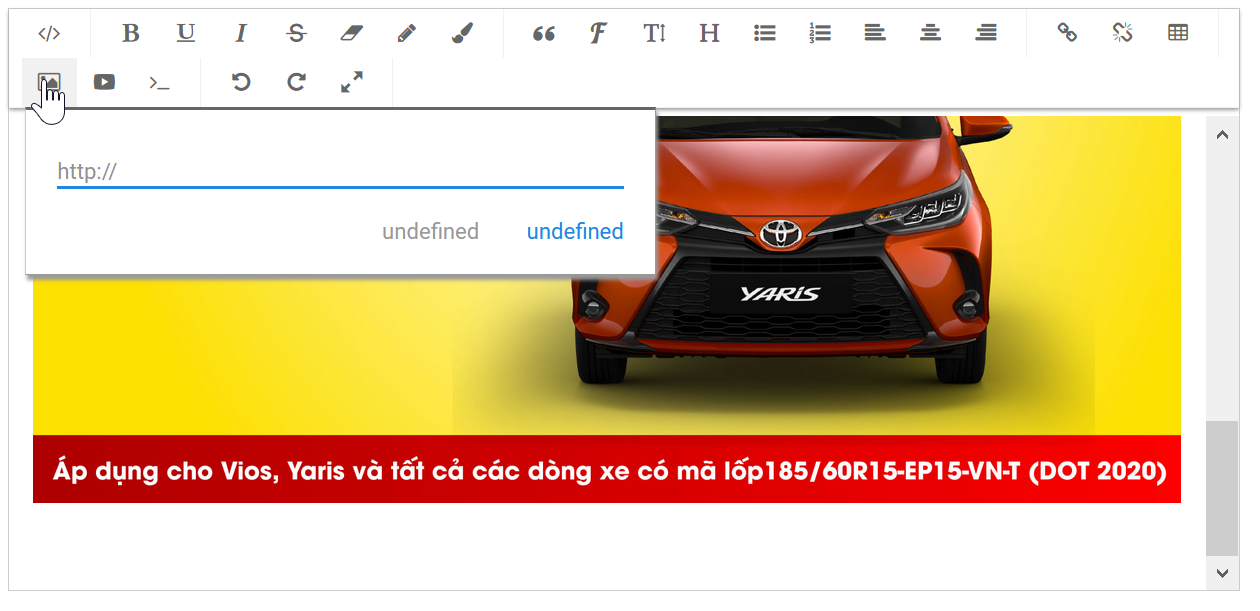Insert a code block
This screenshot has height=611, width=1260.
(159, 82)
